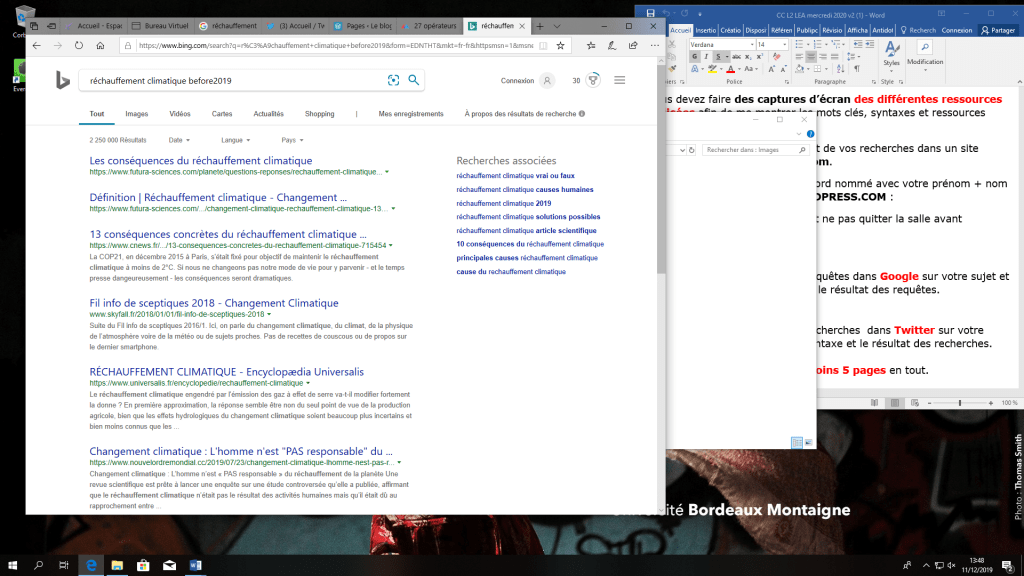The height and width of the screenshot is (576, 1024).
Task: Launch Word from the taskbar
Action: (196, 565)
